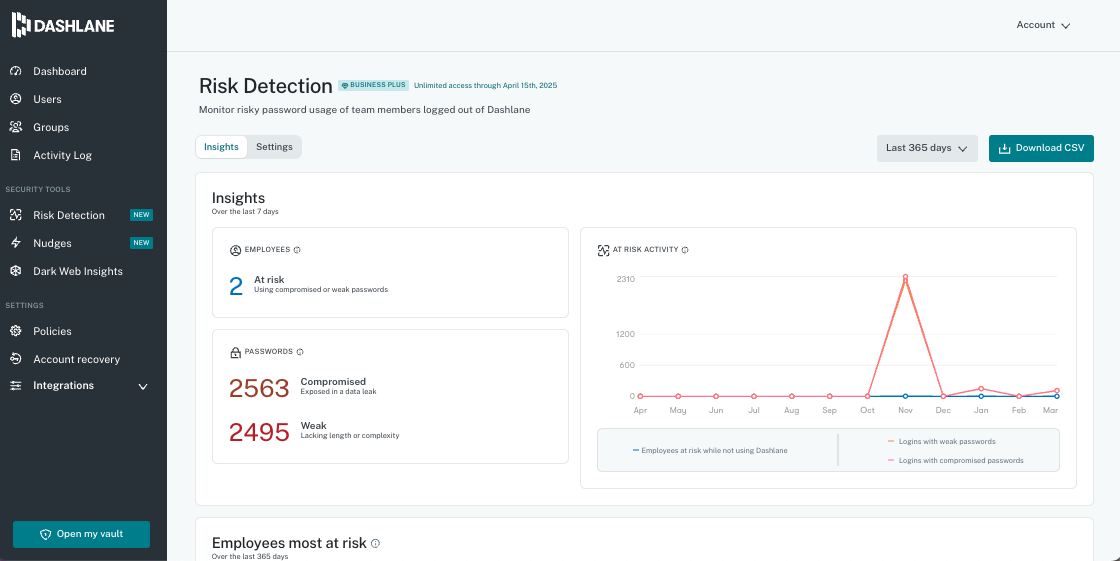
Task: Open the Users page icon
Action: [x=16, y=99]
